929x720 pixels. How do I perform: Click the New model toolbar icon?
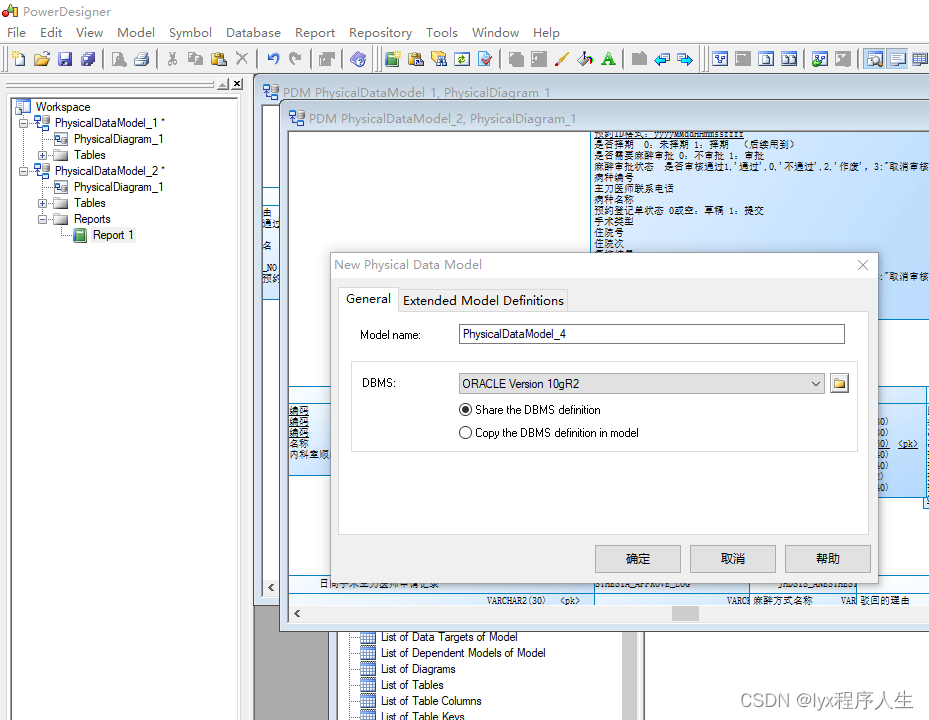pyautogui.click(x=19, y=59)
